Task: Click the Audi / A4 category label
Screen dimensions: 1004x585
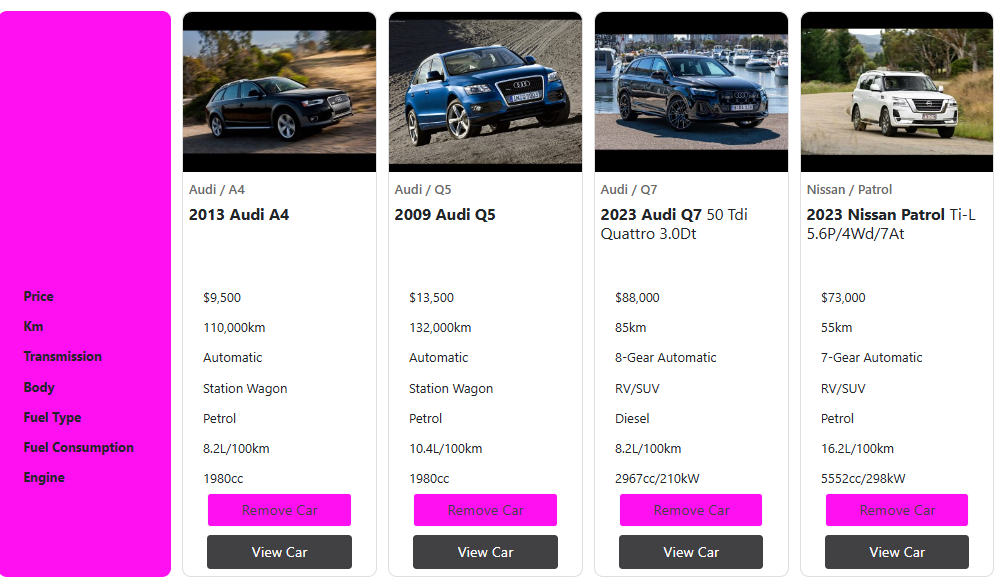Action: [217, 190]
